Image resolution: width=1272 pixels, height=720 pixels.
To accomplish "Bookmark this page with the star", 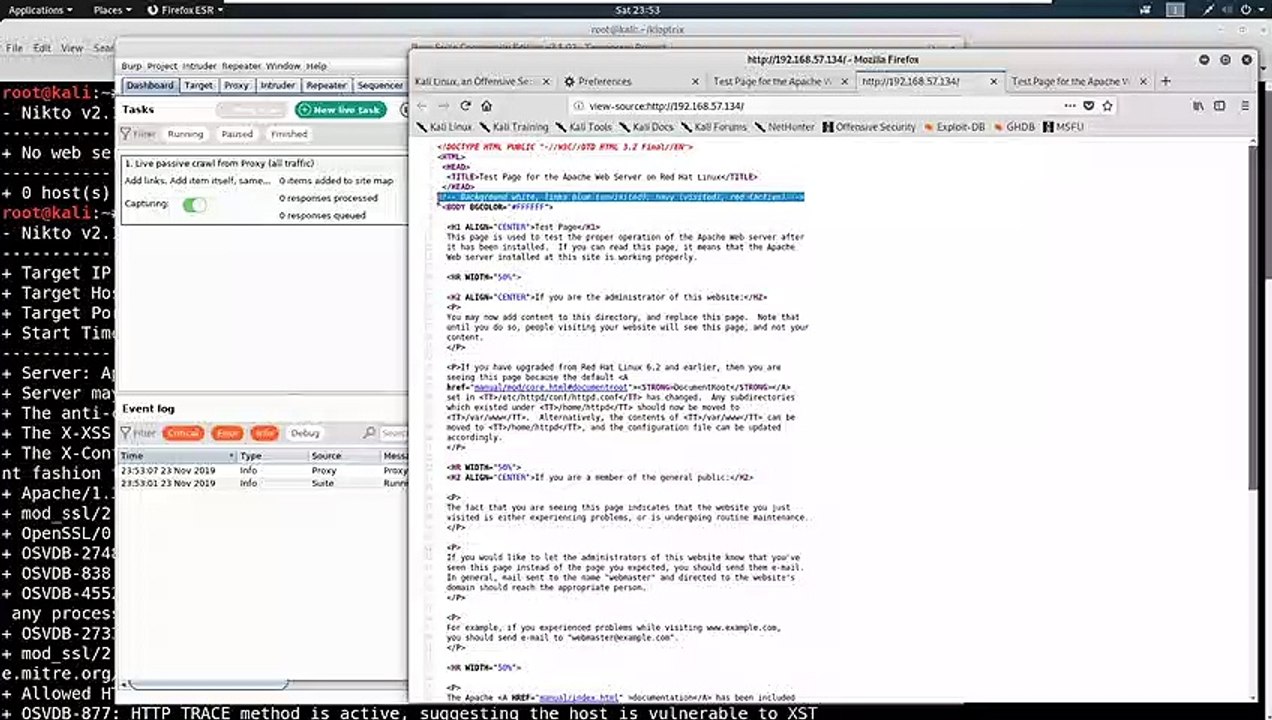I will coord(1108,105).
